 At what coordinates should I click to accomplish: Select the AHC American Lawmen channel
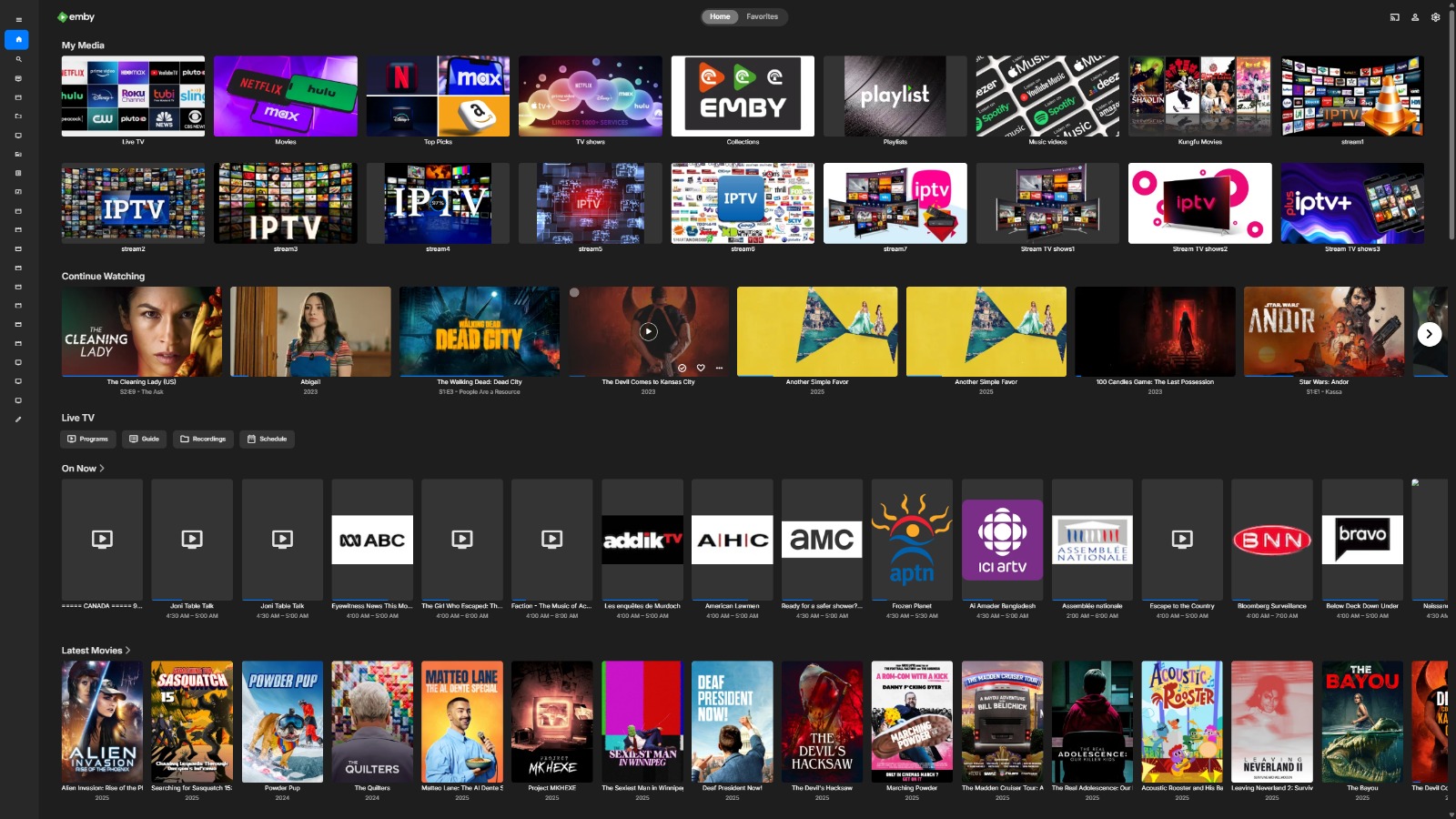coord(733,540)
